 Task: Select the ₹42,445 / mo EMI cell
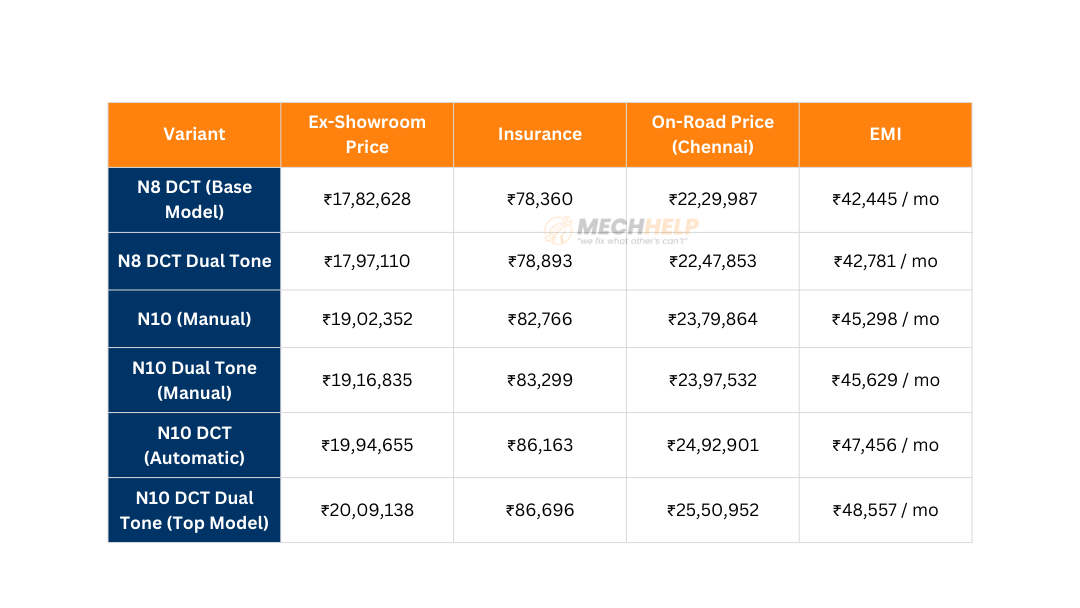(886, 199)
